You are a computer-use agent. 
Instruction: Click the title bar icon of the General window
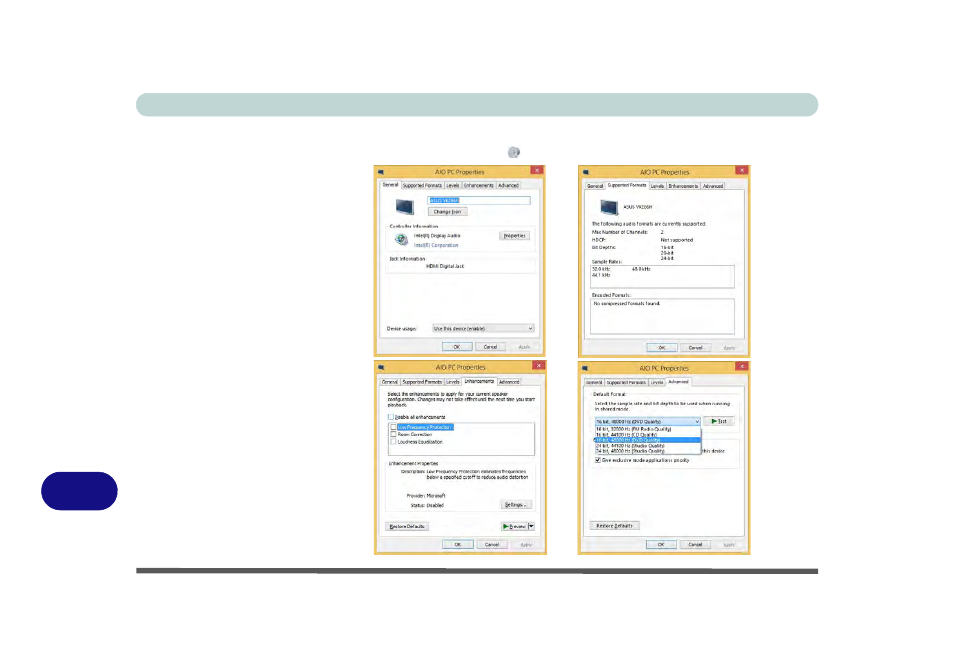pos(381,172)
